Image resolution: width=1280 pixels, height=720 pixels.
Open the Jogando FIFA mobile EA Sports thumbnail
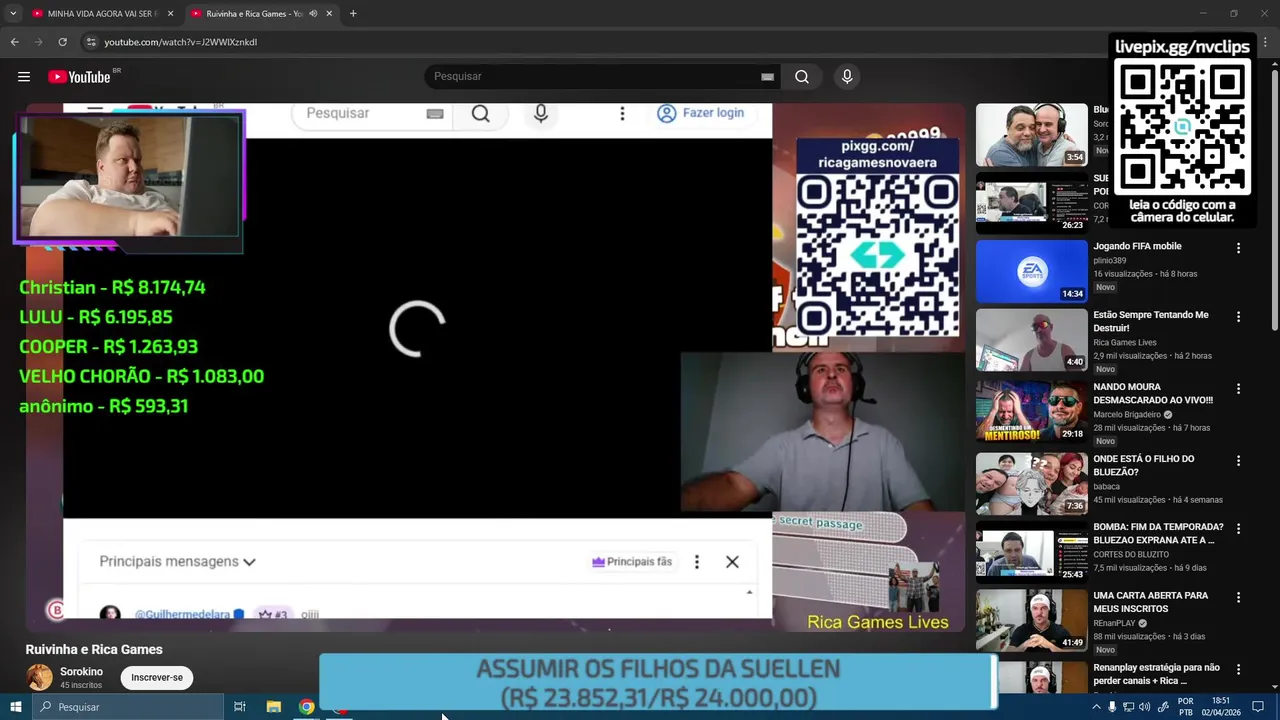(1031, 271)
